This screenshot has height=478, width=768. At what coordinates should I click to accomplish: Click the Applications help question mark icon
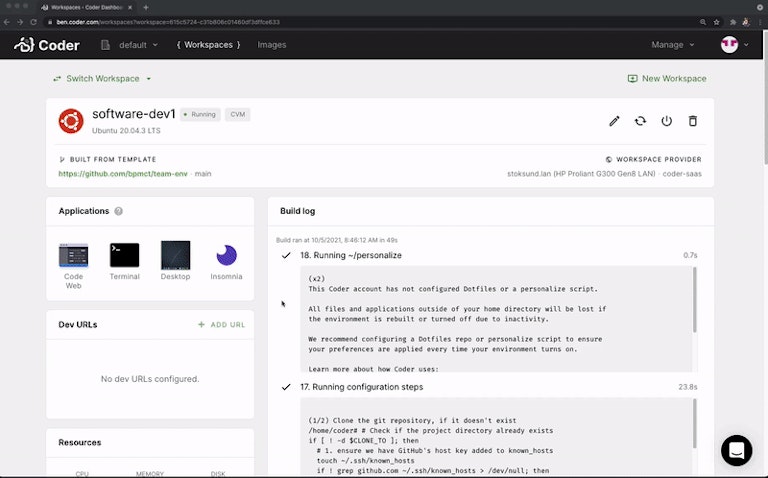[119, 211]
